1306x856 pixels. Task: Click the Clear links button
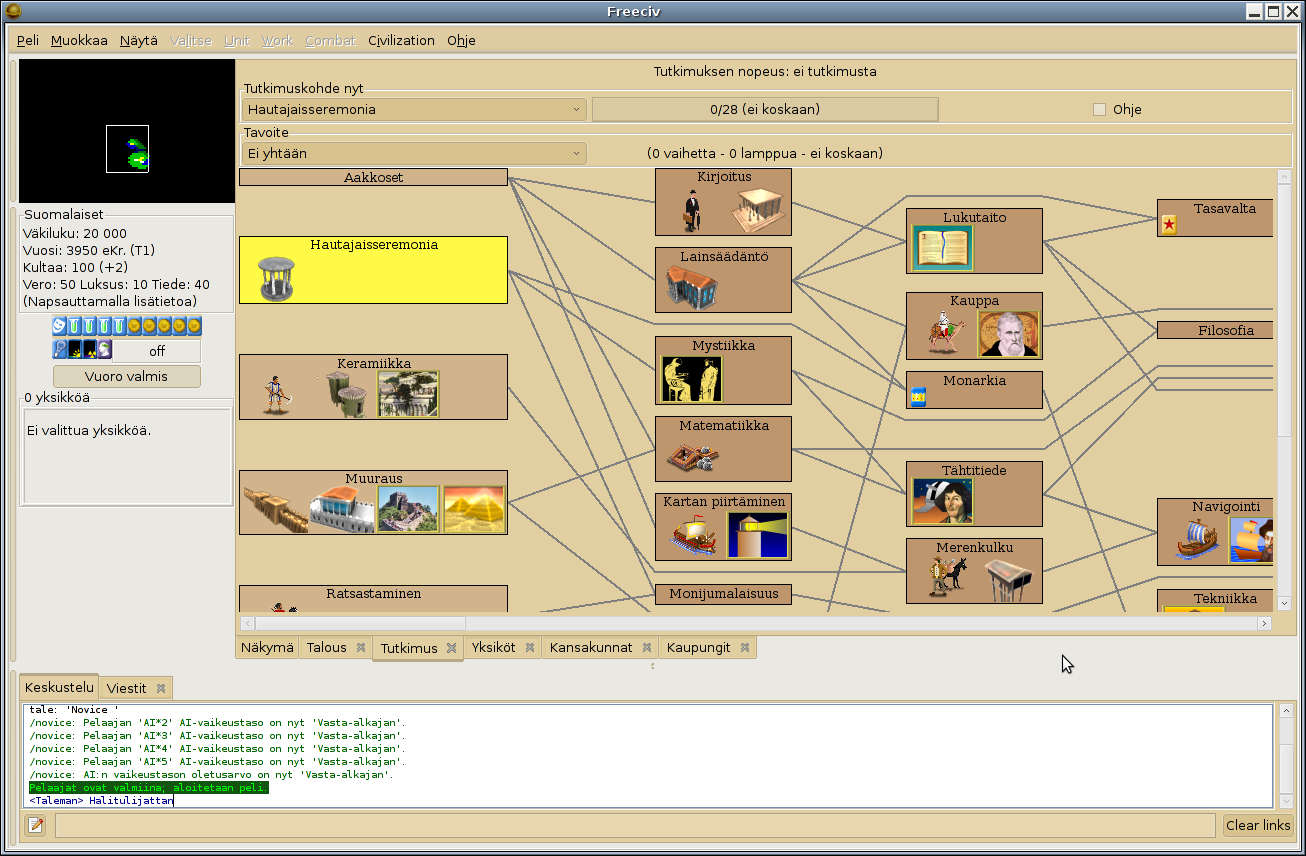coord(1258,825)
